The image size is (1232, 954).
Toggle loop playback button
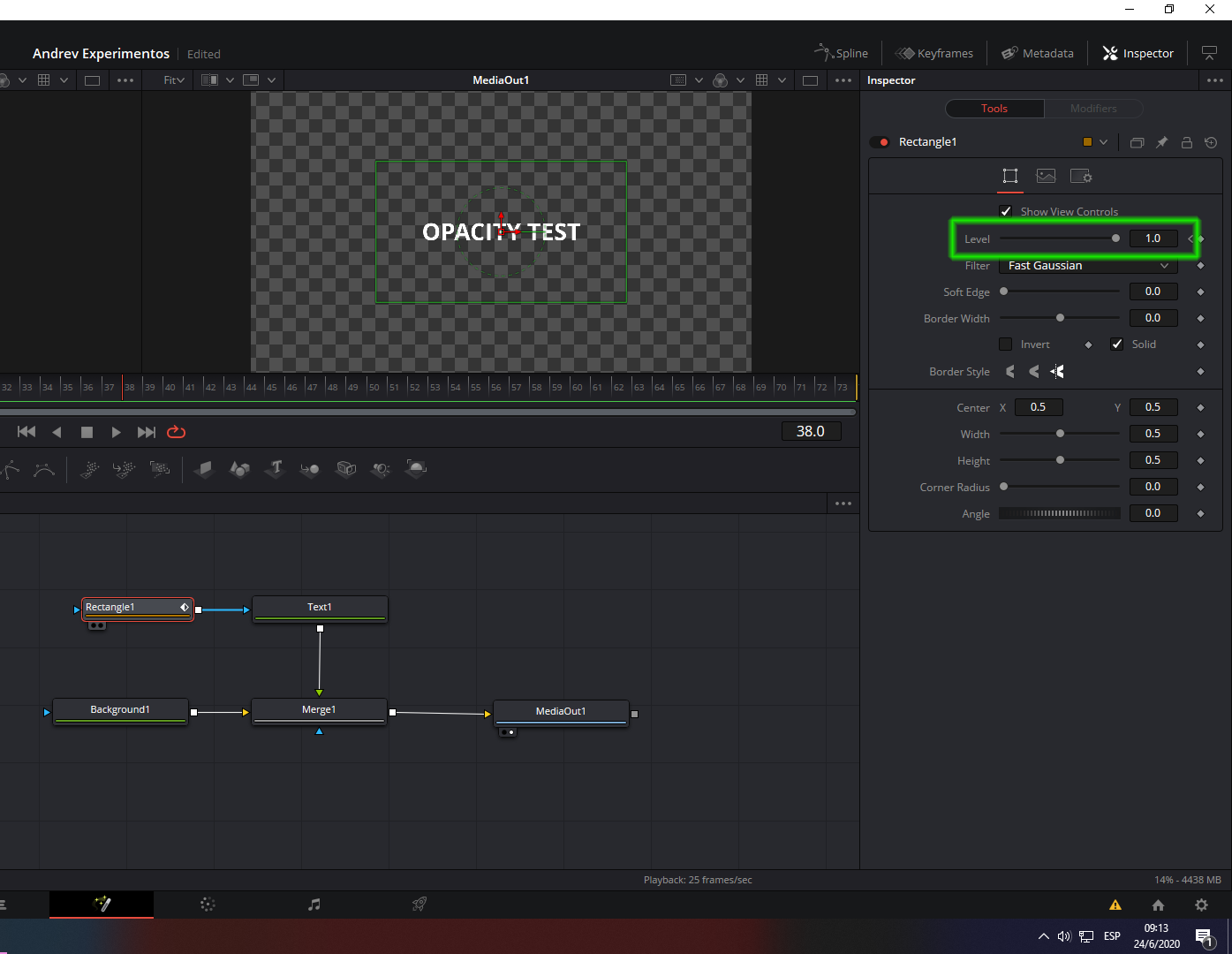click(x=176, y=432)
